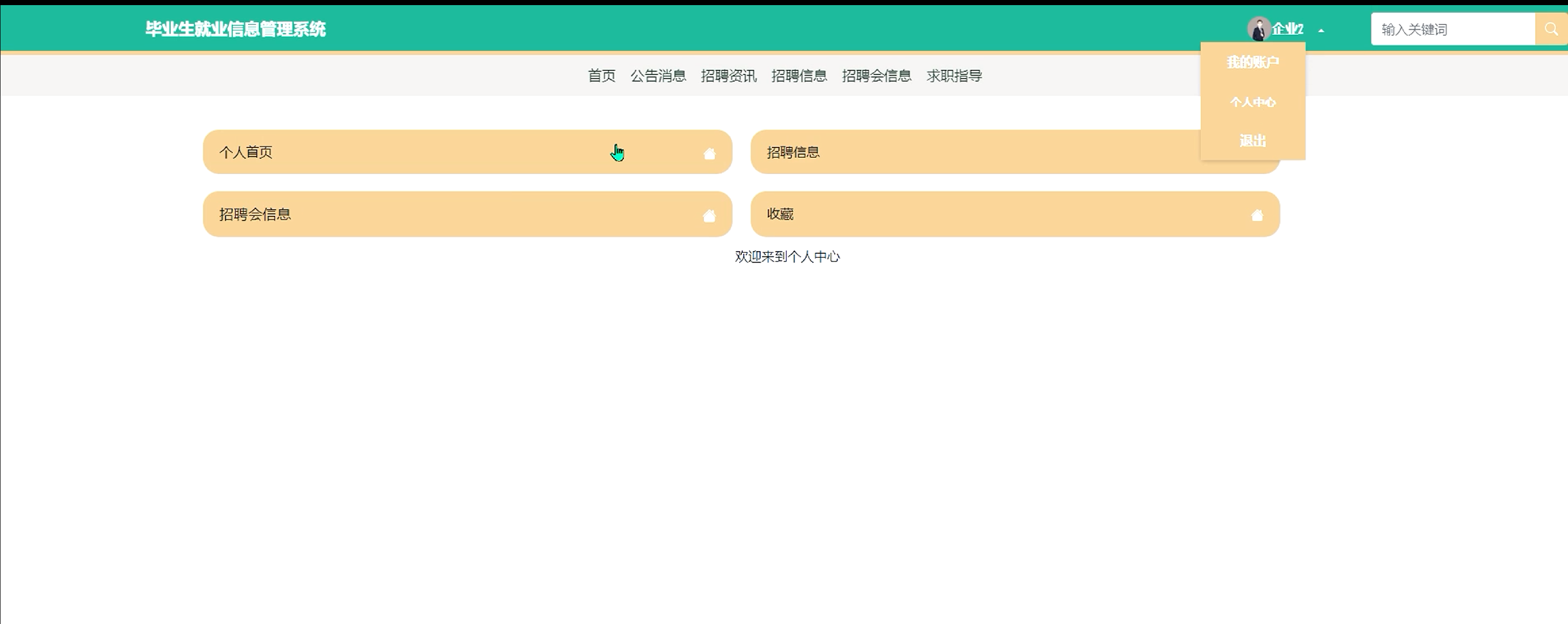Click home icon in 收藏 card
Viewport: 1568px width, 624px height.
(x=1257, y=215)
